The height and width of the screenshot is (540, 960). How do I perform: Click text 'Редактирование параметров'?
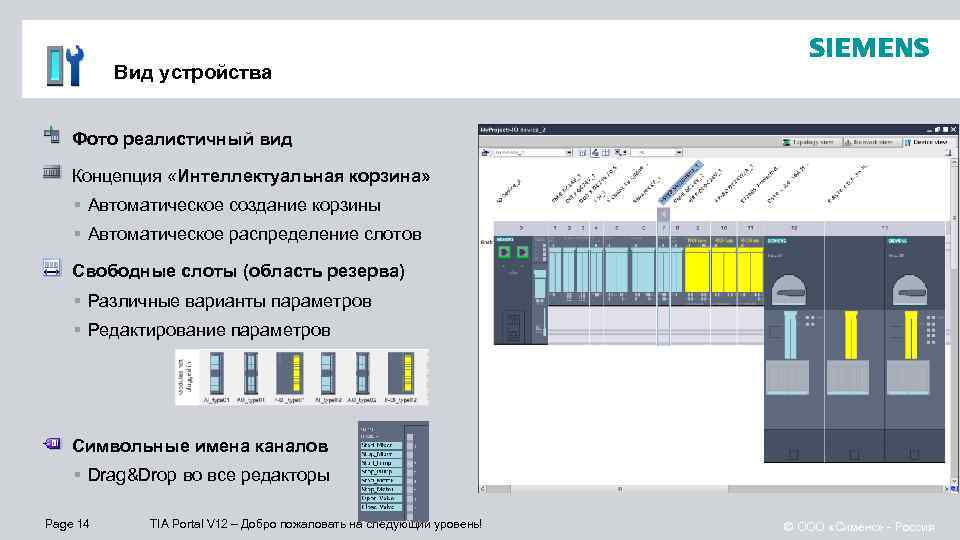[x=209, y=330]
